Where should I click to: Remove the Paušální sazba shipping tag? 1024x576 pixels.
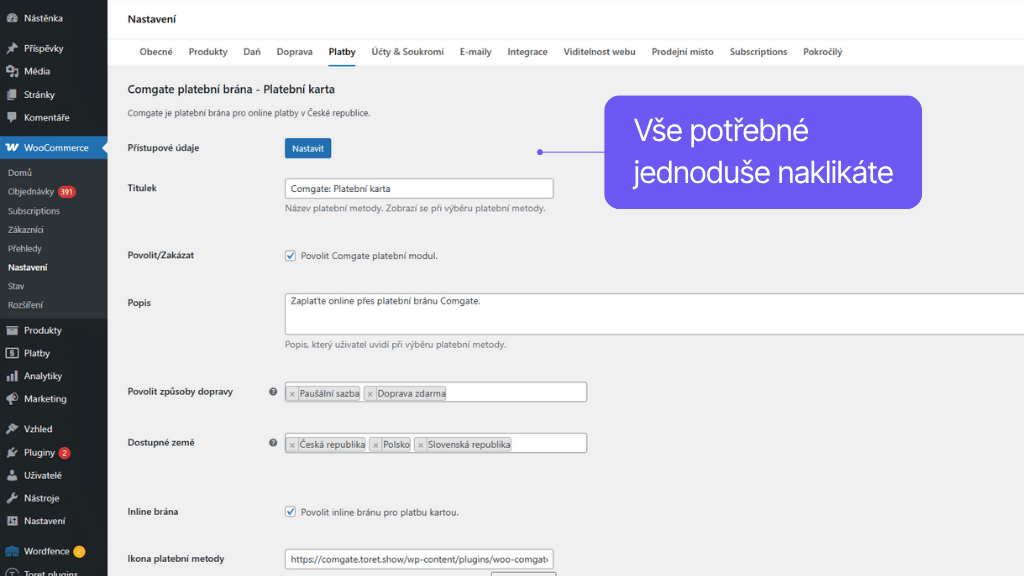pyautogui.click(x=292, y=394)
